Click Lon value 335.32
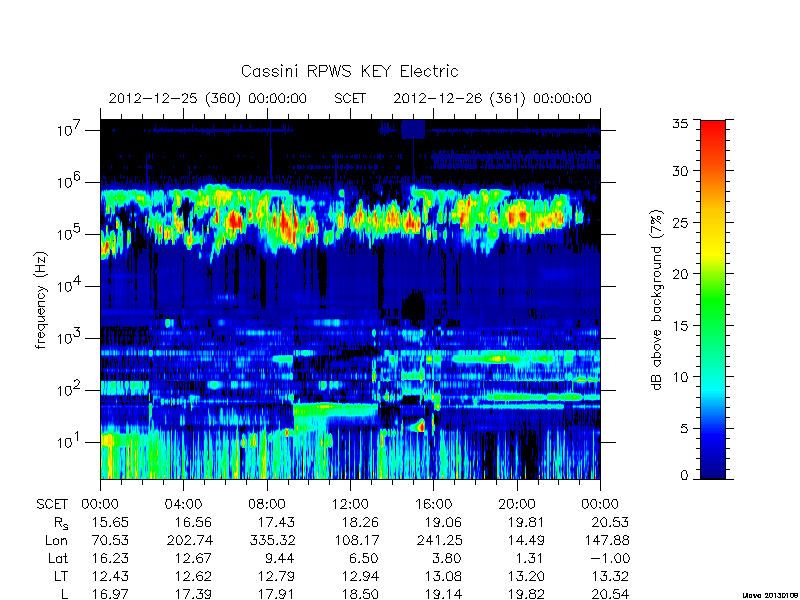The height and width of the screenshot is (600, 800). click(272, 540)
